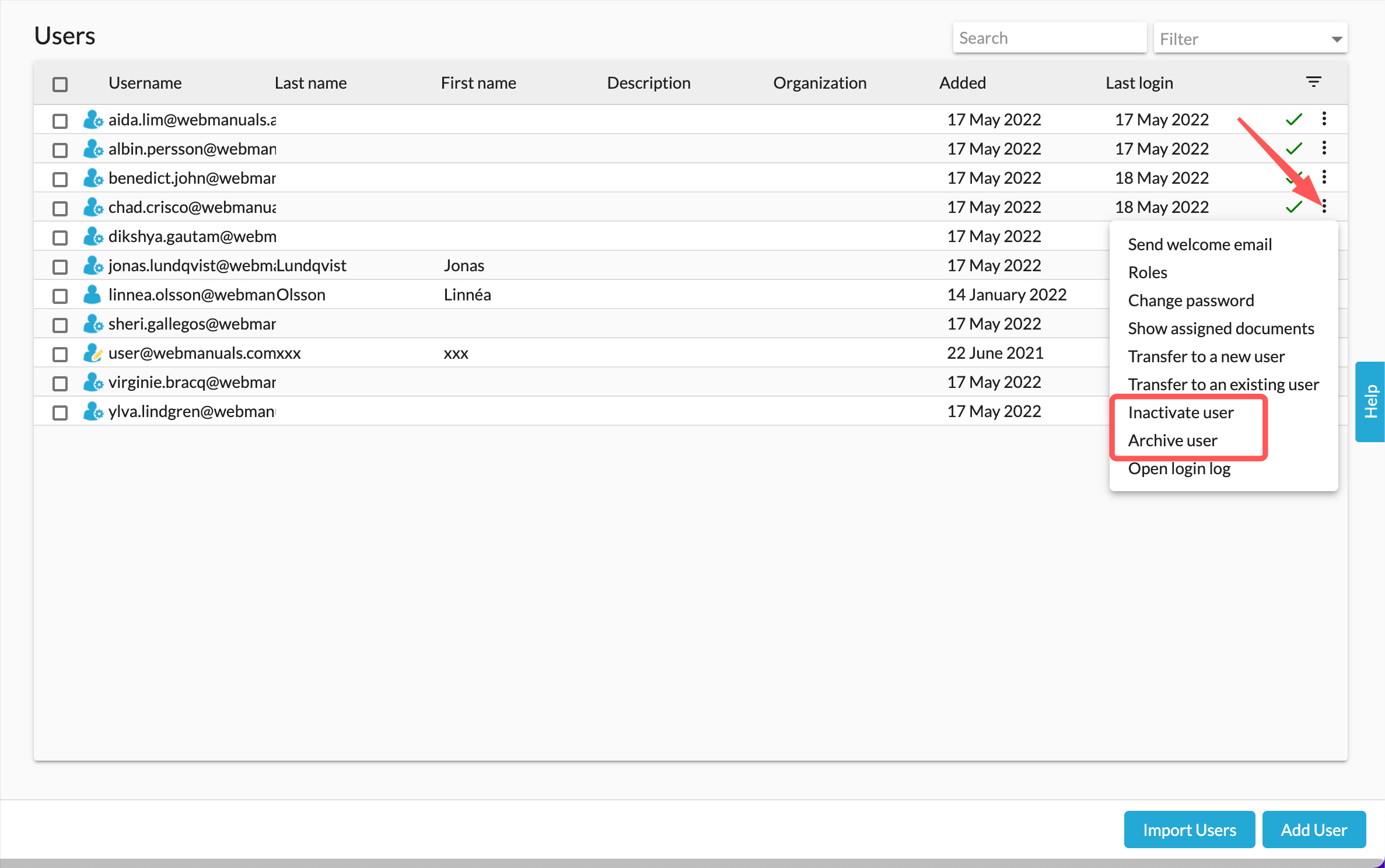Check the box for dikshya.gautam row

click(x=60, y=237)
